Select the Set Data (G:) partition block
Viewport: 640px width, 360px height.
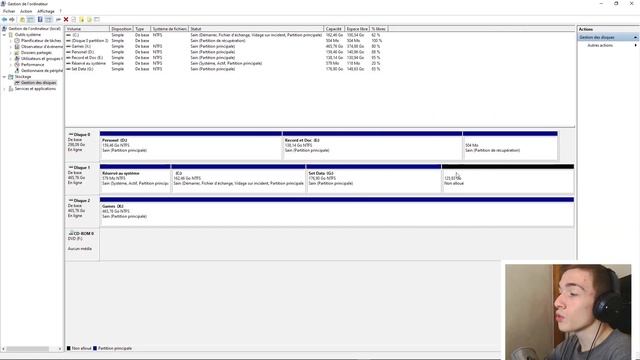[x=373, y=179]
